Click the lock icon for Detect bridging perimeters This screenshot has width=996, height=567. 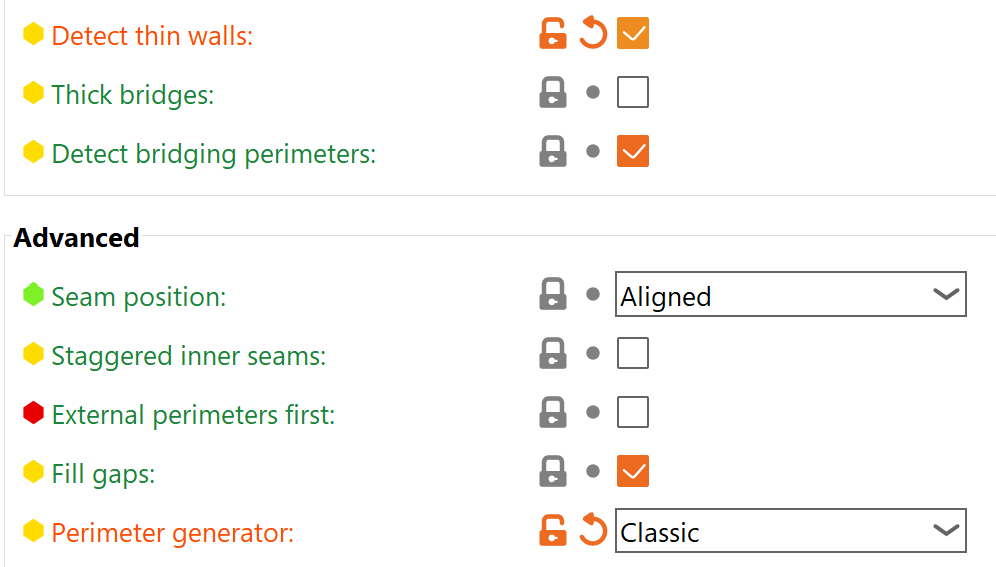tap(553, 152)
